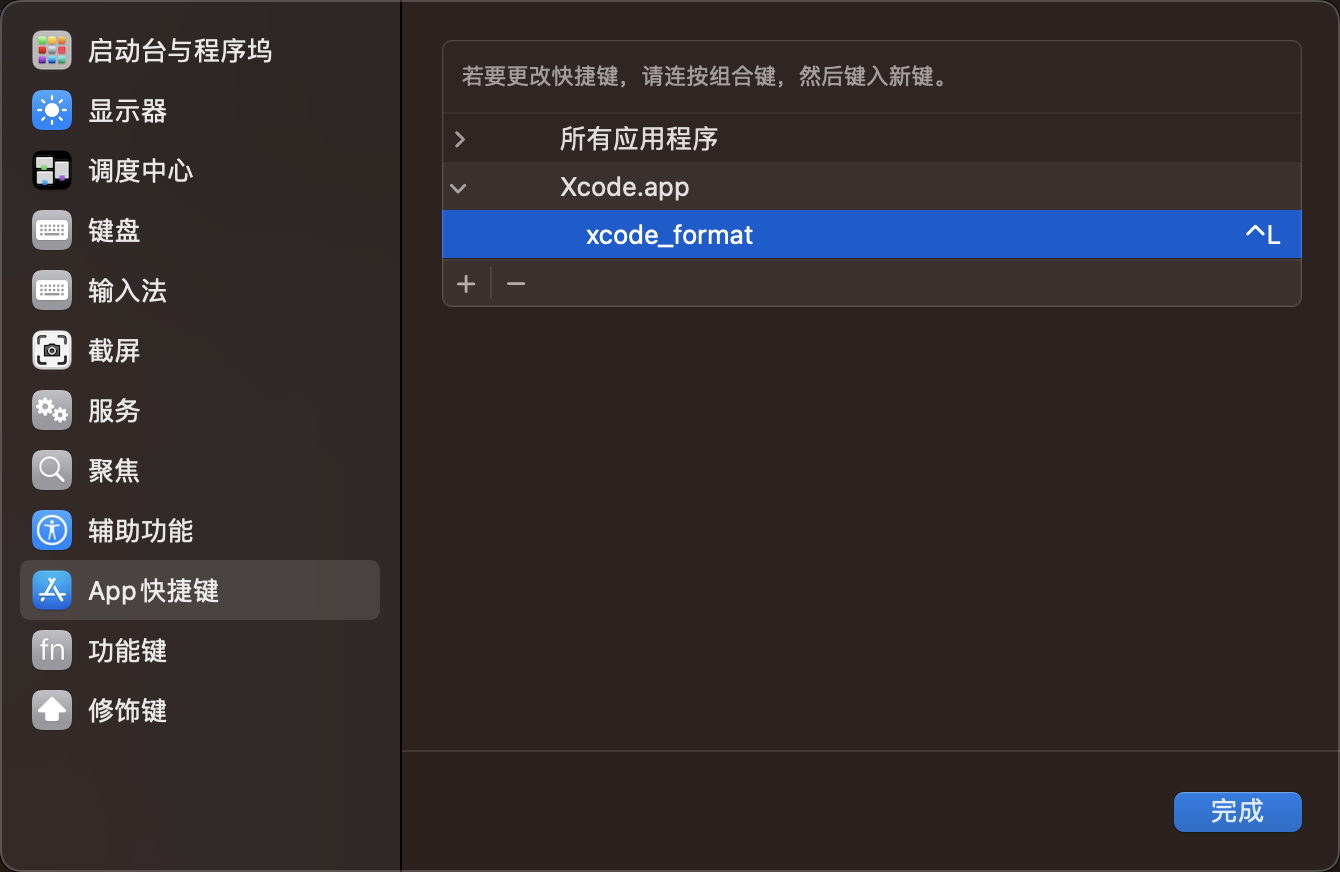Image resolution: width=1340 pixels, height=872 pixels.
Task: Add a new shortcut with plus button
Action: (x=466, y=284)
